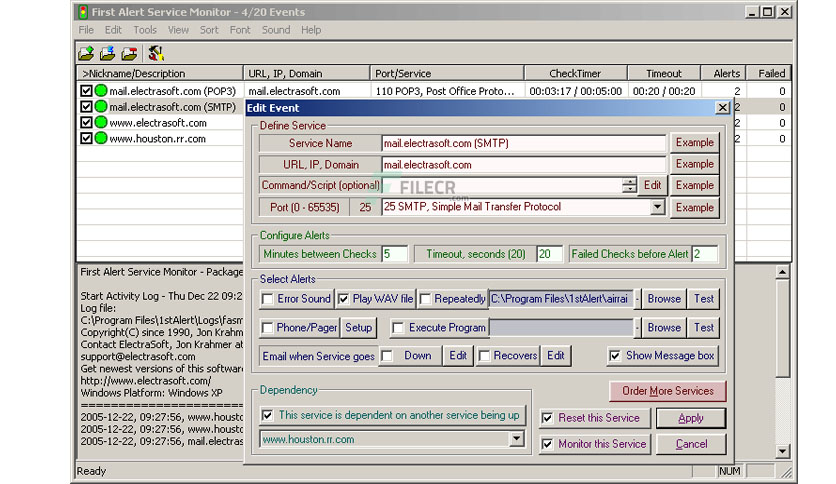Click the delete event folder icon with red minus
Image resolution: width=836 pixels, height=484 pixels.
click(130, 53)
